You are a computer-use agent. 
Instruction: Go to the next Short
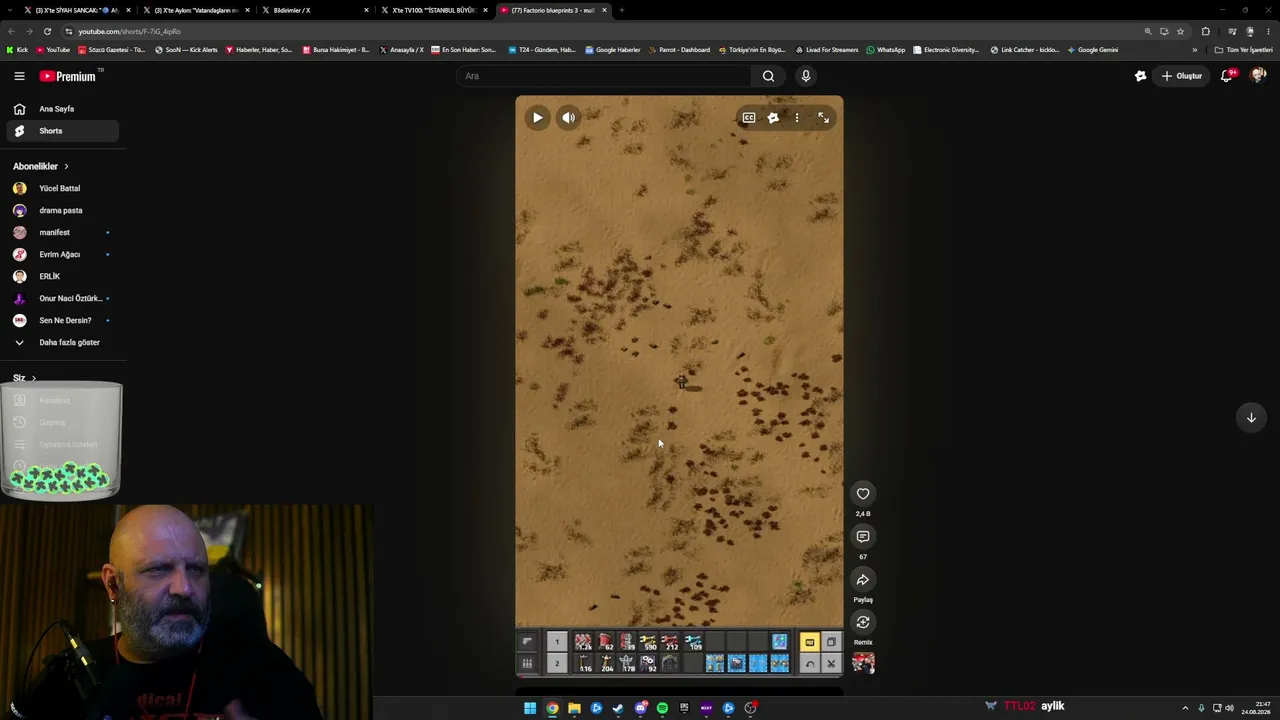(x=1251, y=418)
